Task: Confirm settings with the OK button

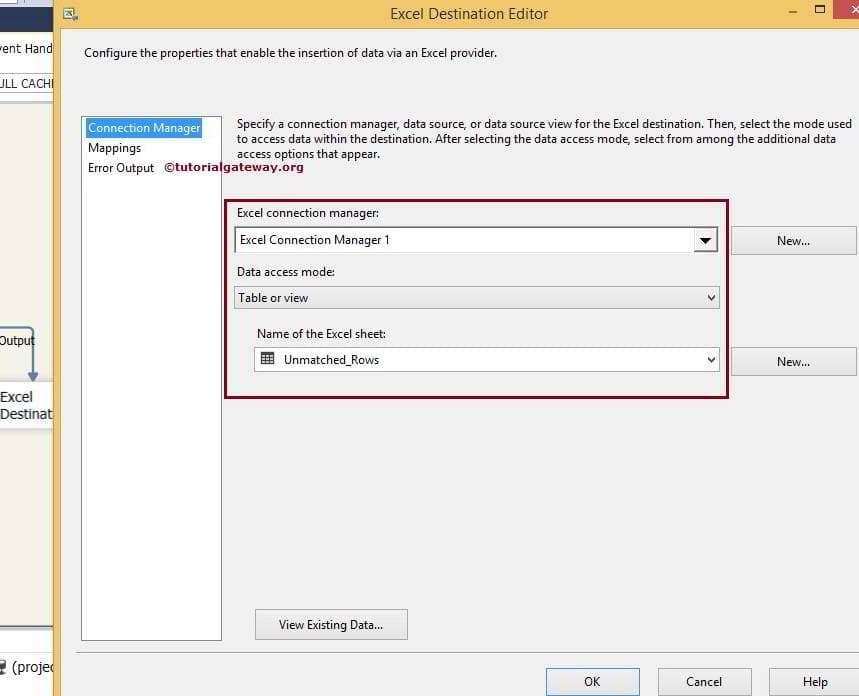Action: point(592,681)
